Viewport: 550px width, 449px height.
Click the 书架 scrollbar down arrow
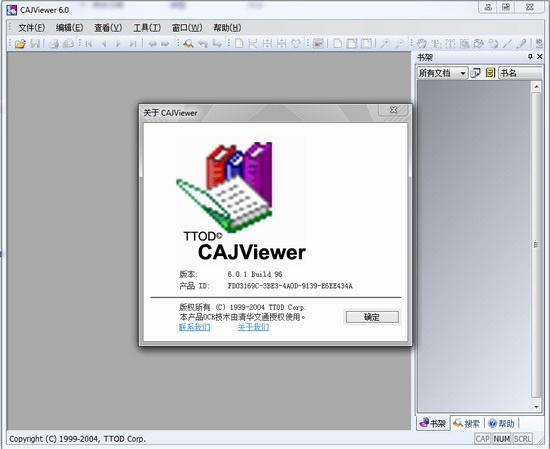536,407
